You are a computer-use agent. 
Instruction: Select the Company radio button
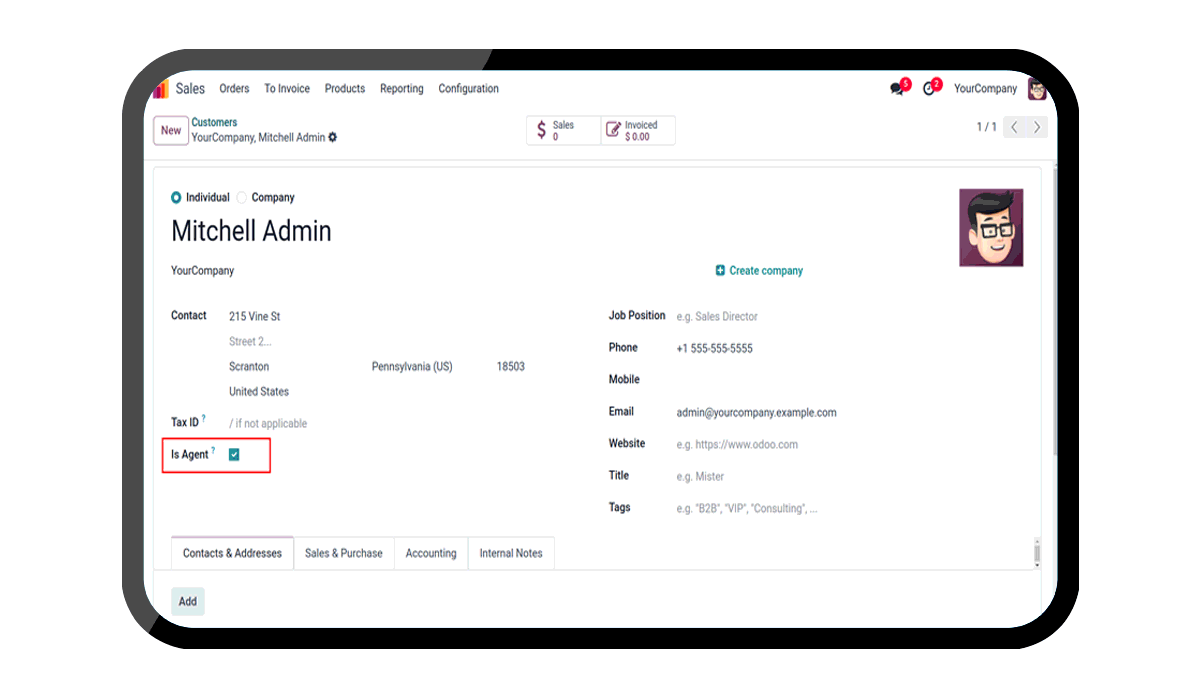coord(241,198)
